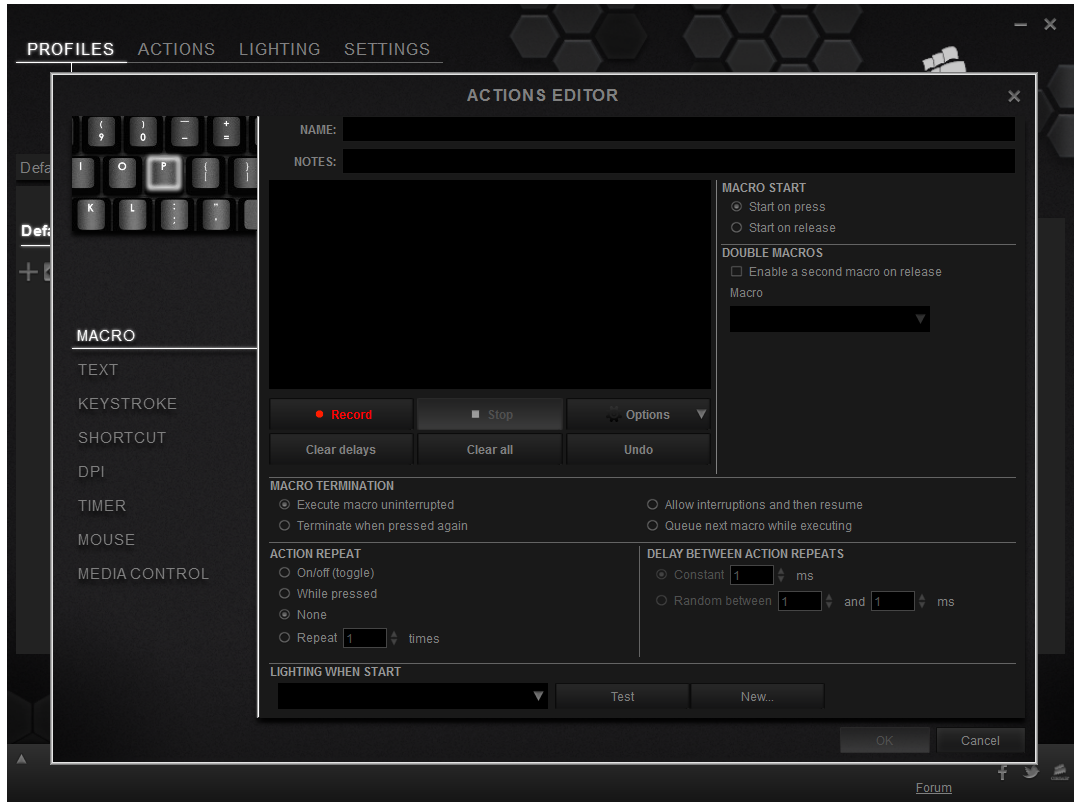Click the plus-equals key on keyboard preview
The height and width of the screenshot is (806, 1079).
point(226,131)
